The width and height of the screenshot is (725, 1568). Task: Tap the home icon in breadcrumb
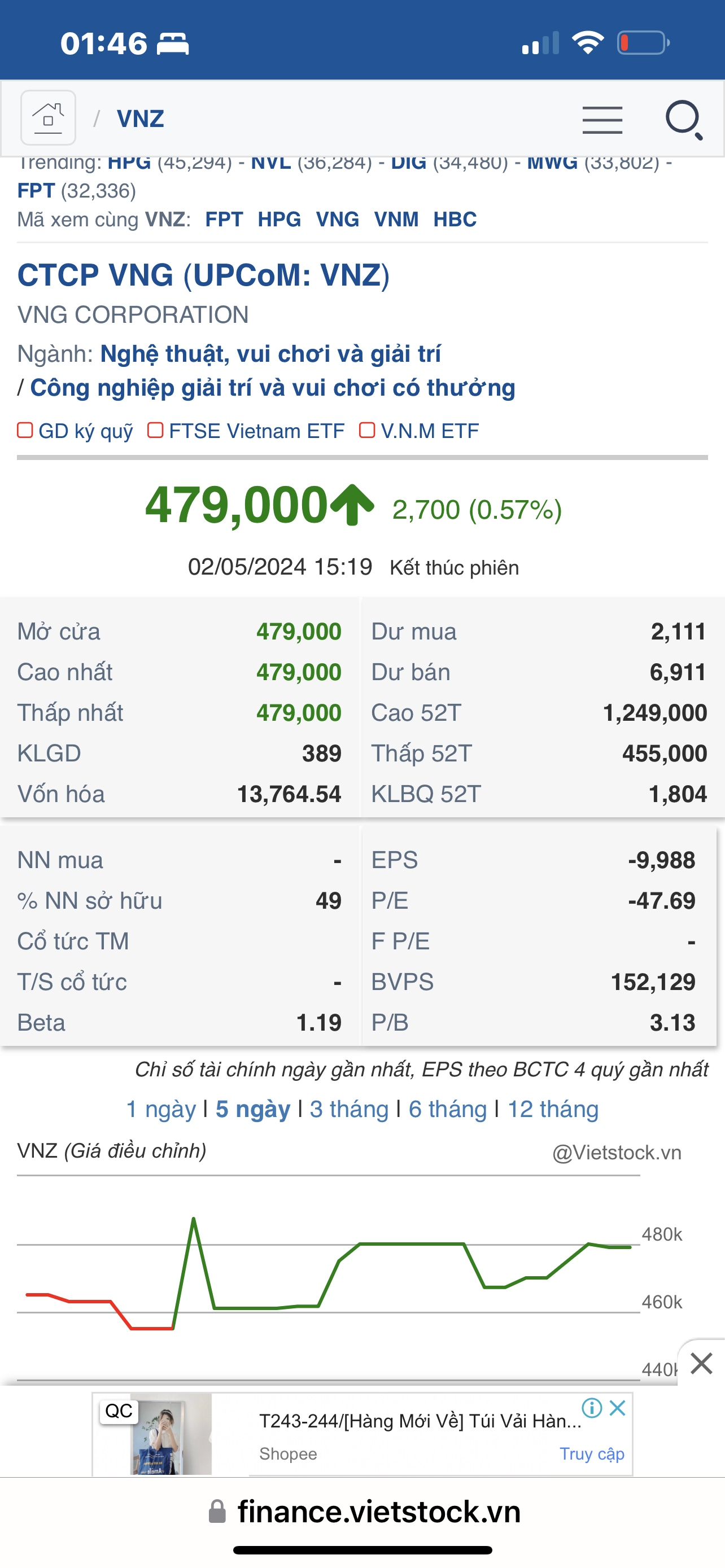click(x=48, y=117)
